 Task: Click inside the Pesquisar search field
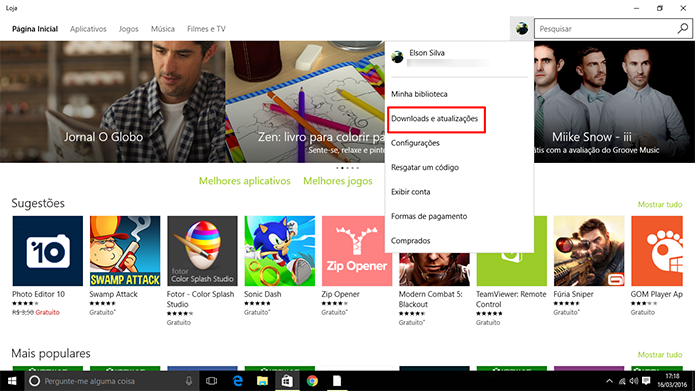tap(606, 29)
